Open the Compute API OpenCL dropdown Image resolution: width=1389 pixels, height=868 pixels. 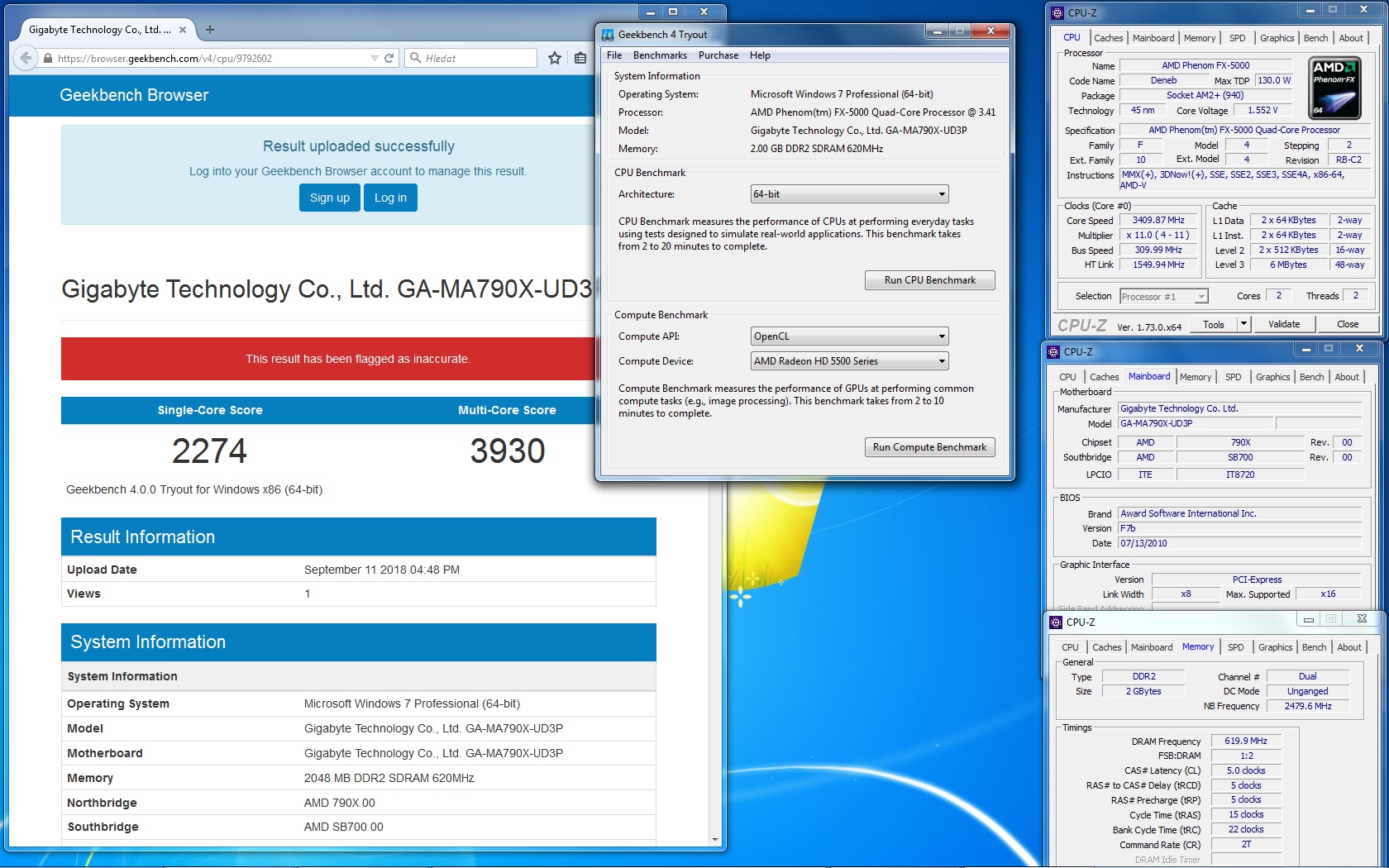(x=849, y=336)
